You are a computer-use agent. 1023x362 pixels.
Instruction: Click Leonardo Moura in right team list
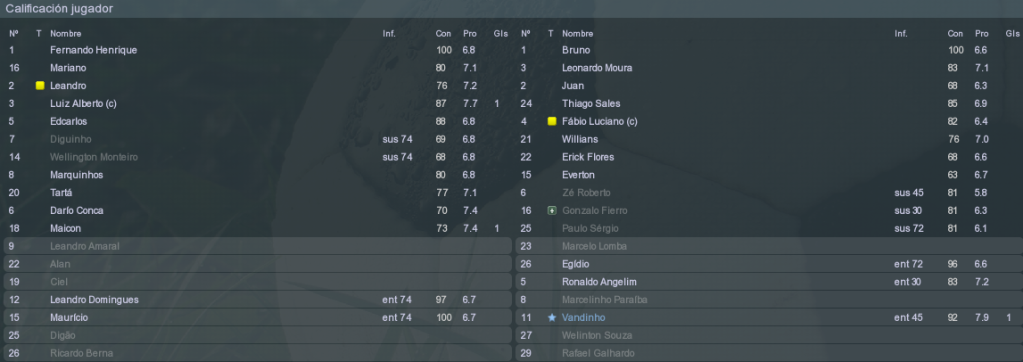coord(596,68)
